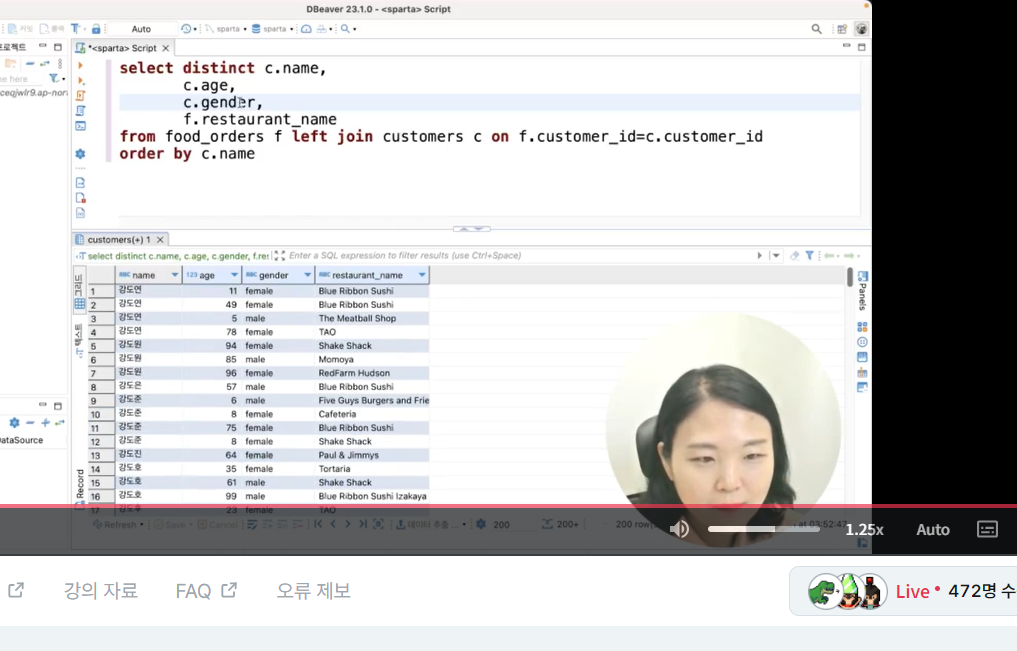Select row number 5 header
Viewport: 1017px width, 651px height.
point(101,346)
